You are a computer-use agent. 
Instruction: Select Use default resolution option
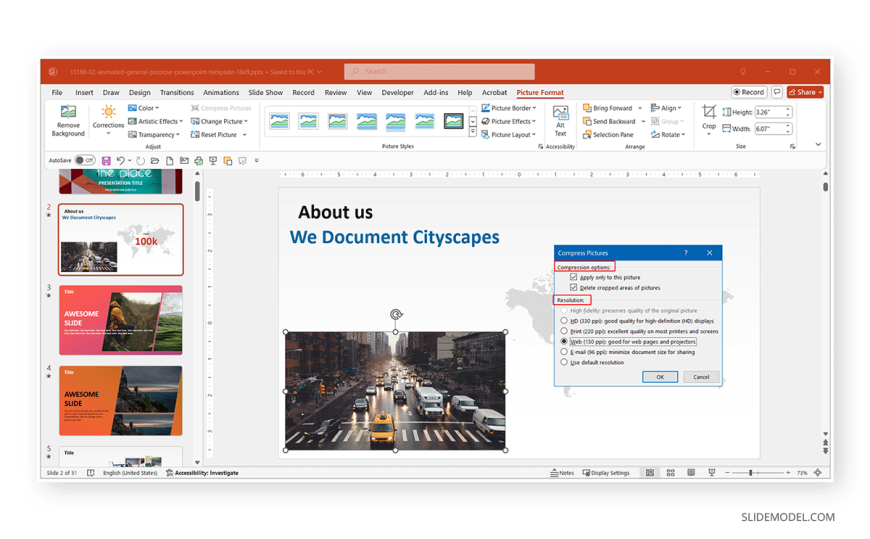[x=564, y=362]
